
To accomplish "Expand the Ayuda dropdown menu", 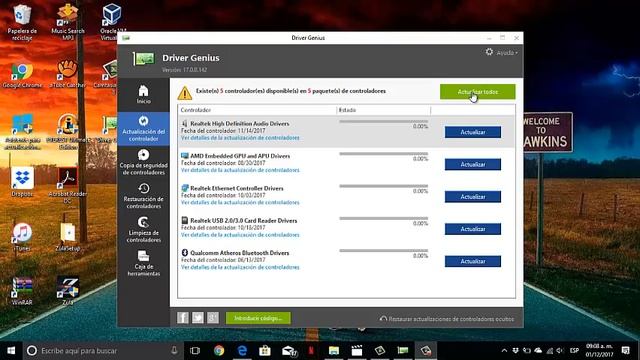I will pyautogui.click(x=507, y=53).
